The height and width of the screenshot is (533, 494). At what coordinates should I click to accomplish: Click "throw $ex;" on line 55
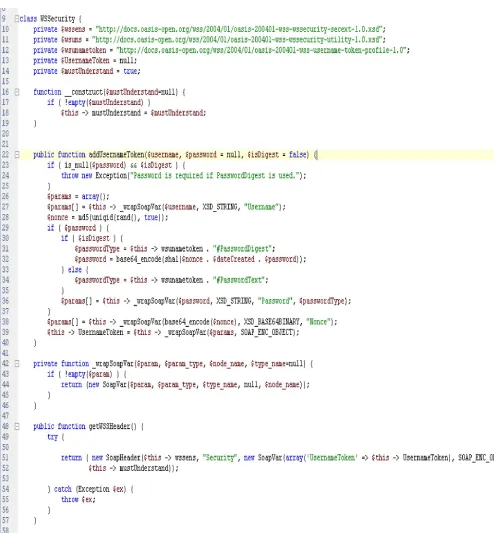pyautogui.click(x=78, y=500)
